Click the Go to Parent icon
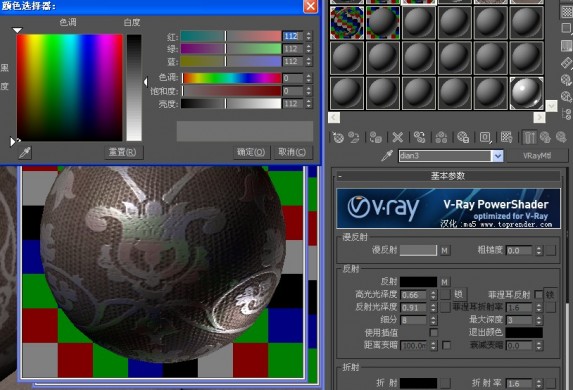 (x=545, y=137)
